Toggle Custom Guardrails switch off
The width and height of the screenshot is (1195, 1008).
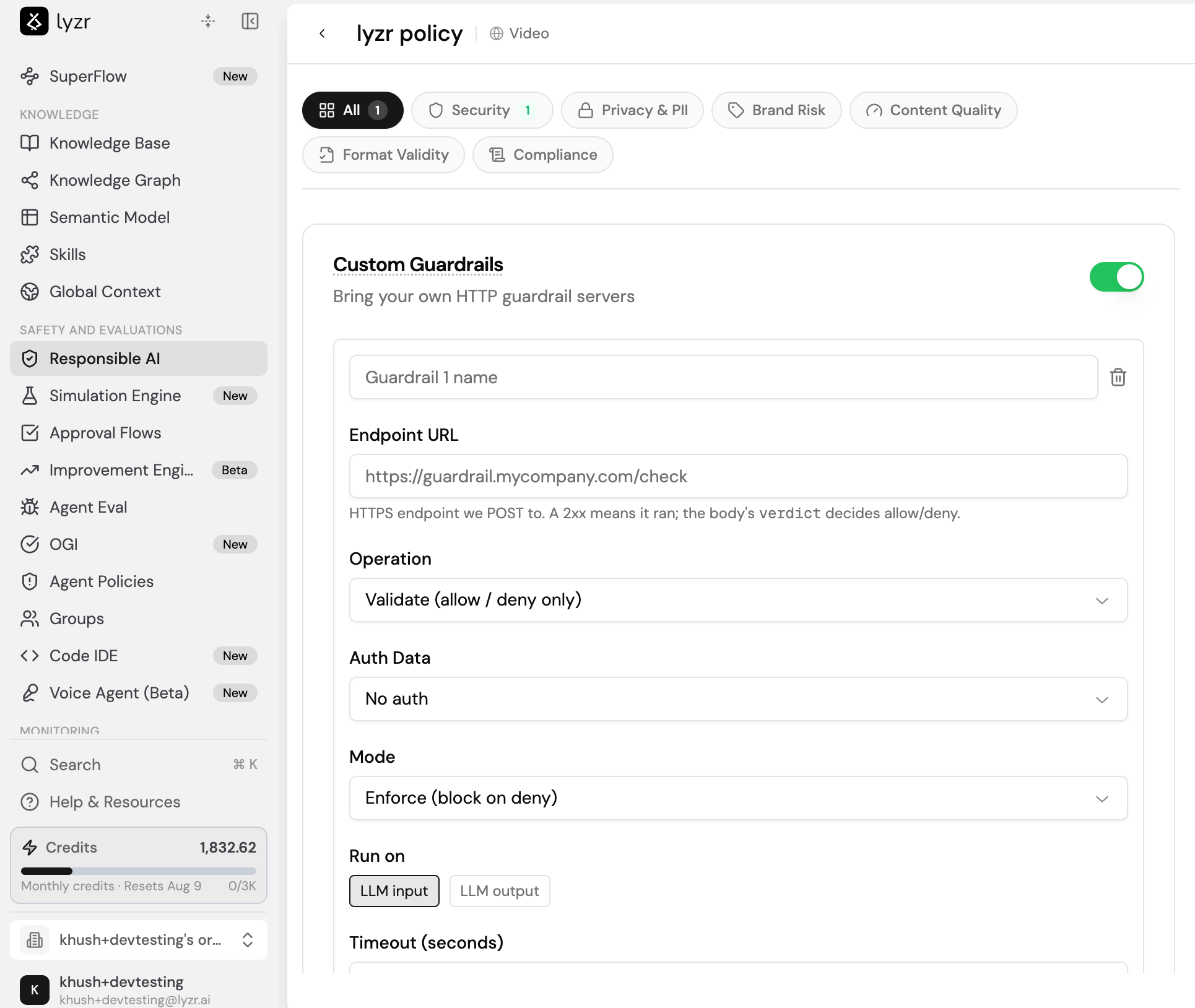tap(1116, 277)
